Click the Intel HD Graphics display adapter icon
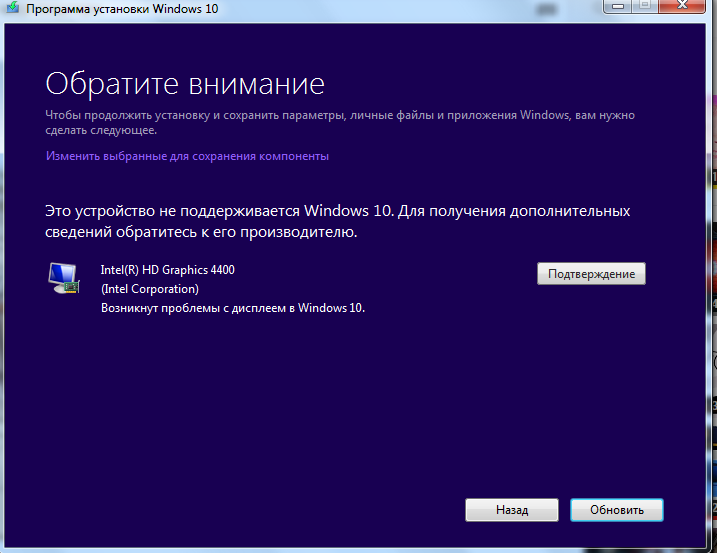The height and width of the screenshot is (553, 717). [x=66, y=278]
